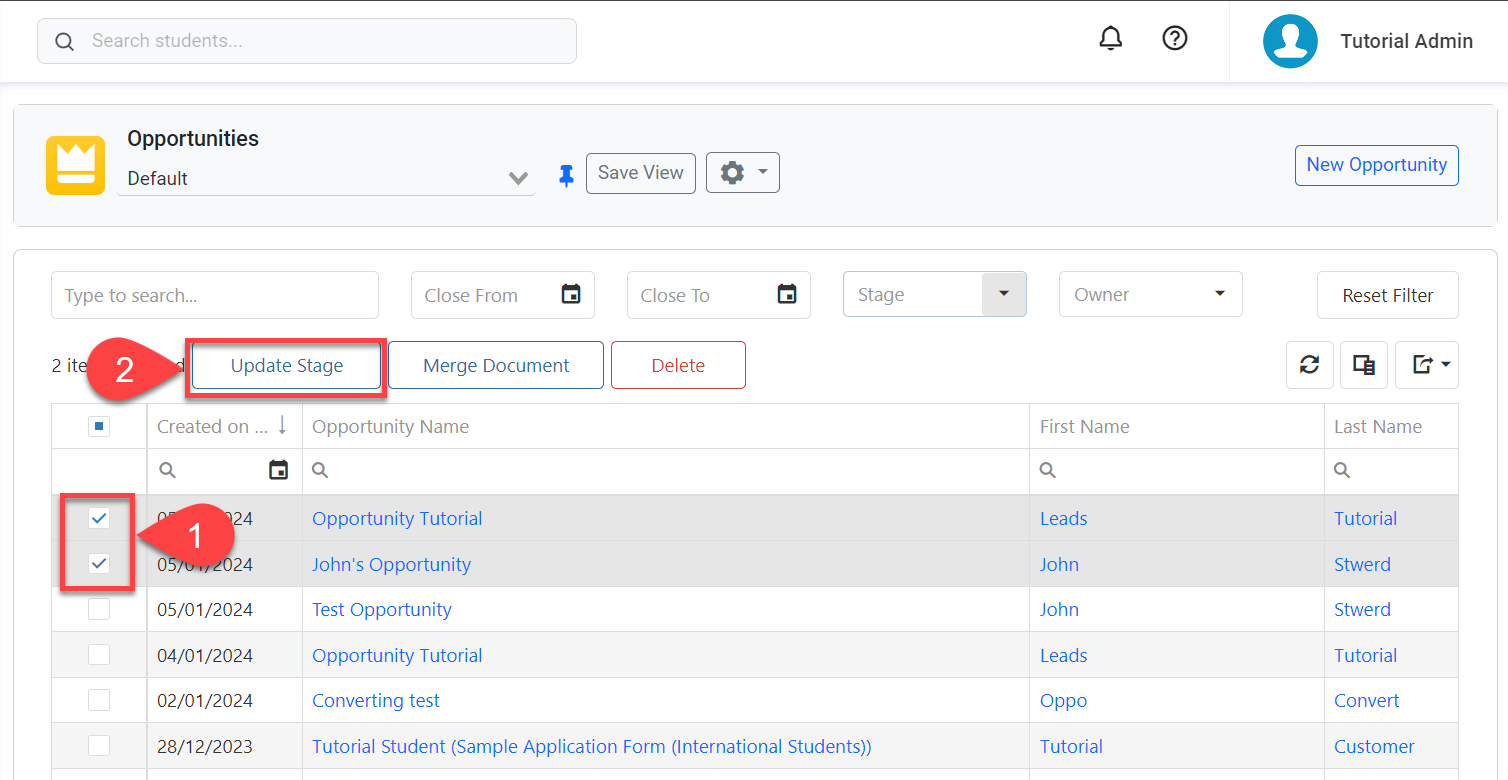
Task: Check the Tutorial Student row checkbox
Action: 99,746
